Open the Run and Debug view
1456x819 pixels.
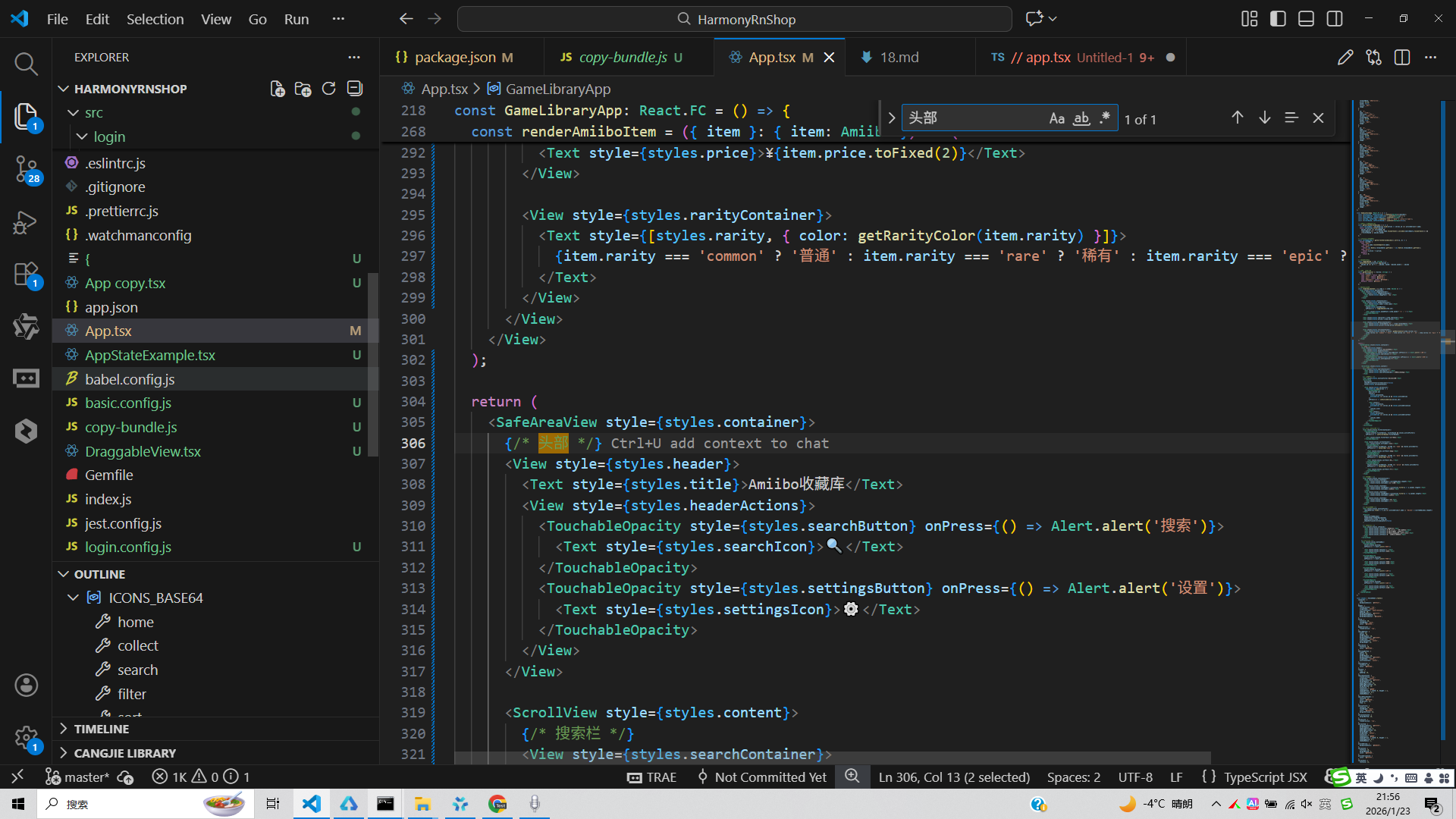26,222
